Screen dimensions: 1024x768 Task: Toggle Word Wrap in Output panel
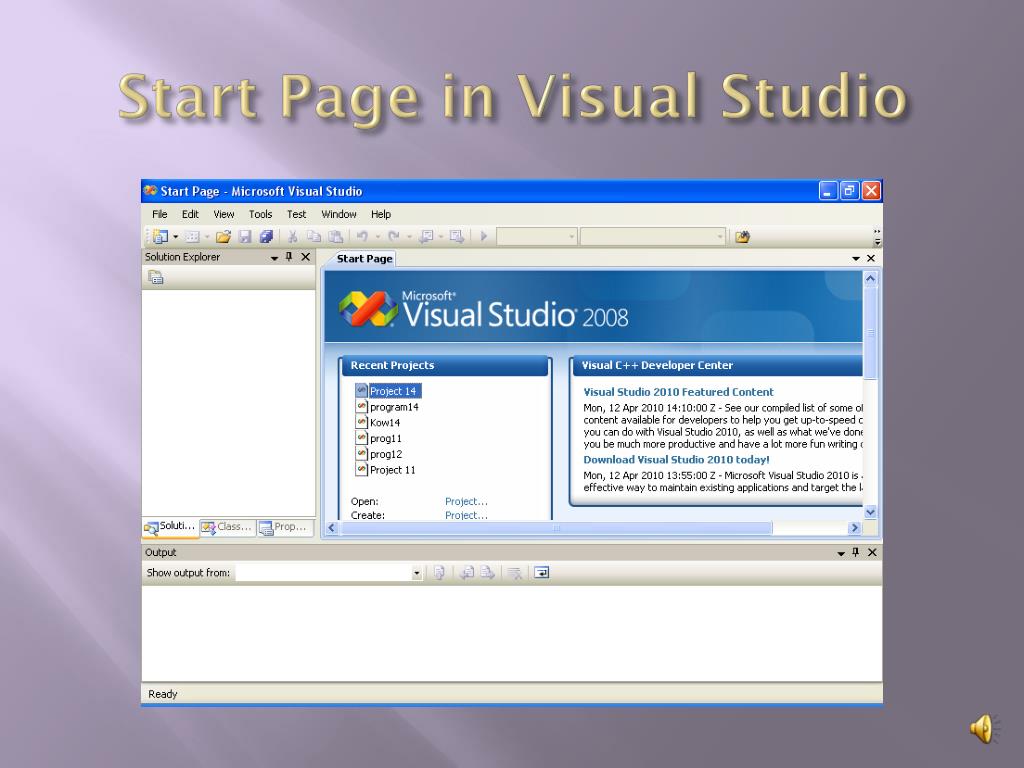click(541, 573)
